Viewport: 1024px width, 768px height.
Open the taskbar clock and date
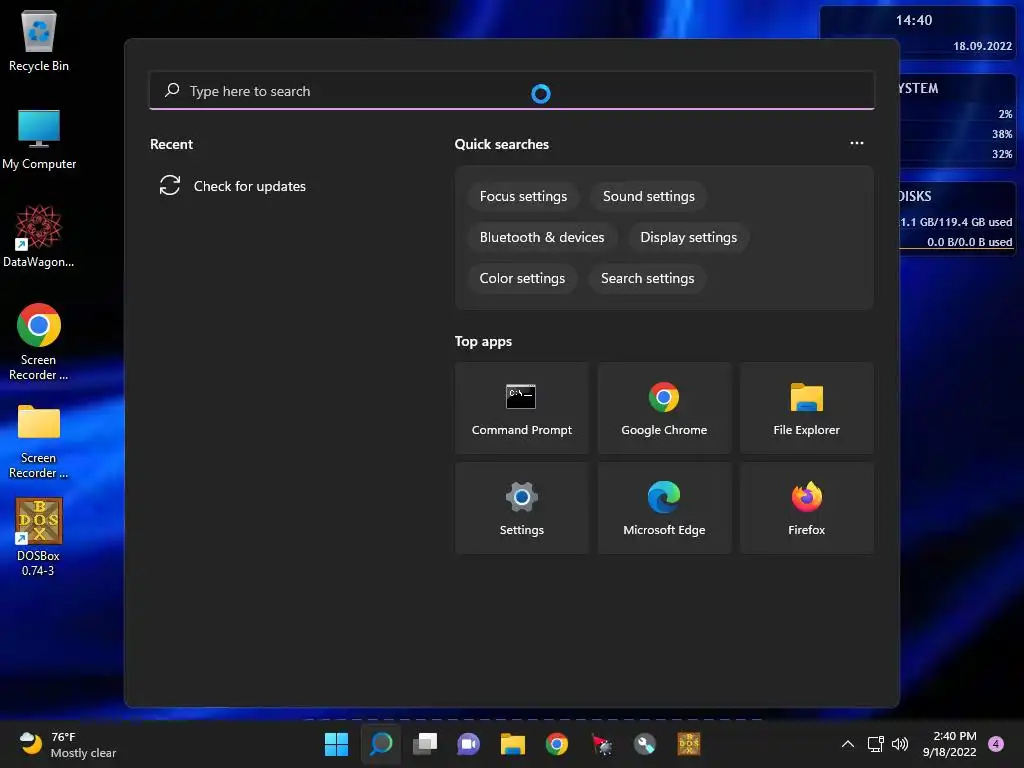tap(950, 744)
